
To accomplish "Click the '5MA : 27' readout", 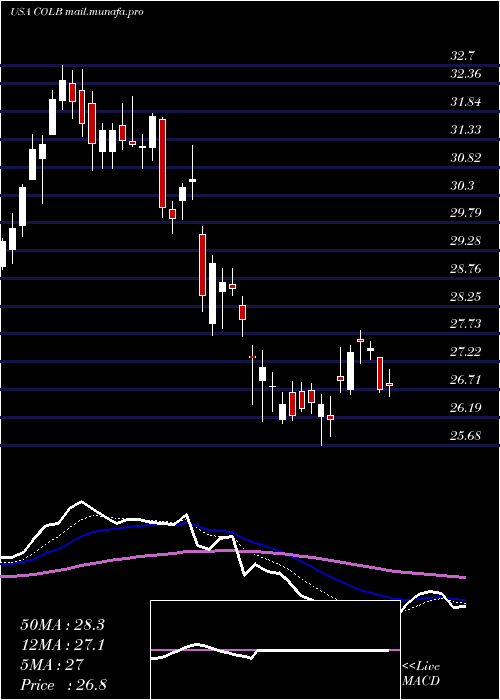I will pyautogui.click(x=52, y=665).
